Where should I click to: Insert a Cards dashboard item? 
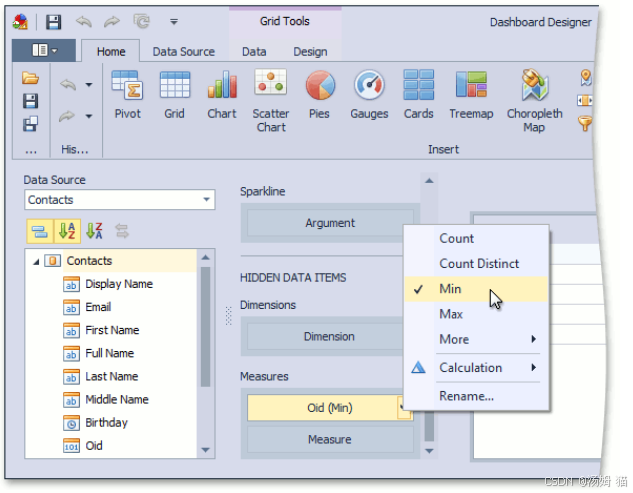coord(419,95)
